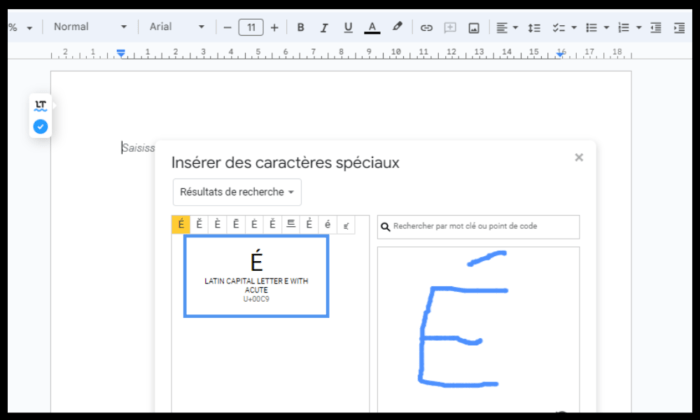Click the insert link icon
This screenshot has height=420, width=700.
pyautogui.click(x=426, y=28)
